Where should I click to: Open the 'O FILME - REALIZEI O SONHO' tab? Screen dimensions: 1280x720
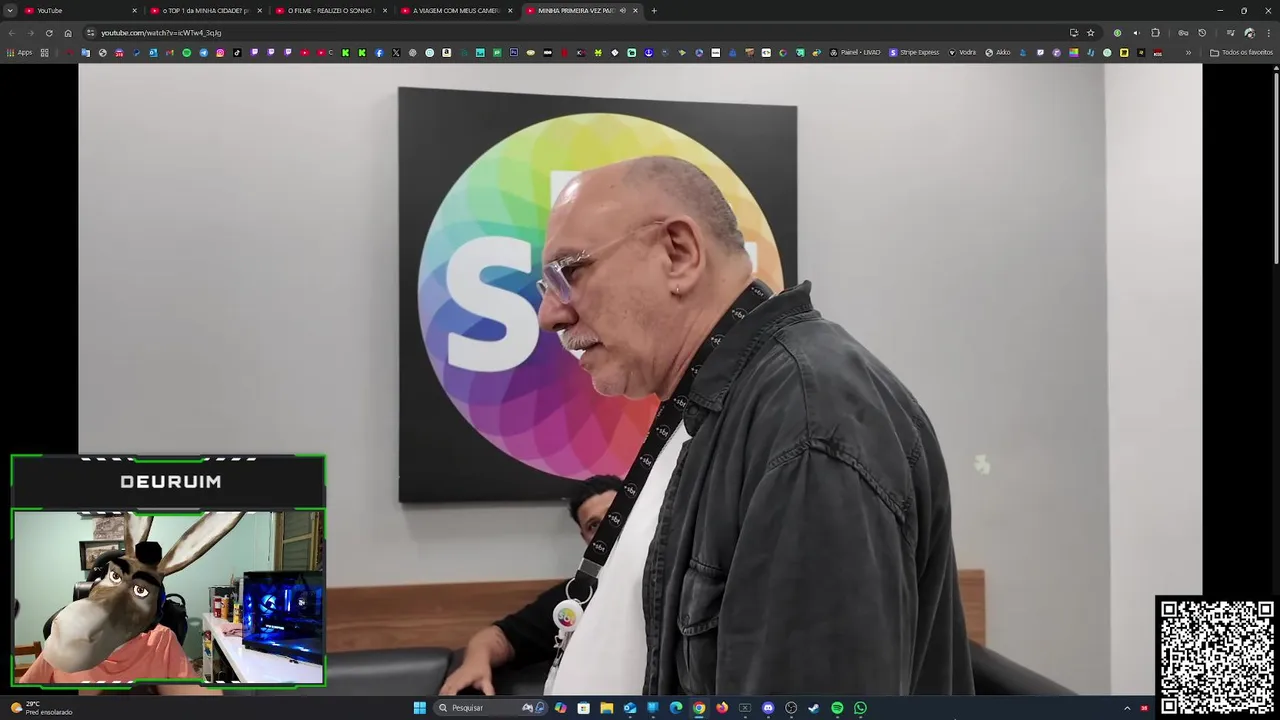click(x=330, y=10)
